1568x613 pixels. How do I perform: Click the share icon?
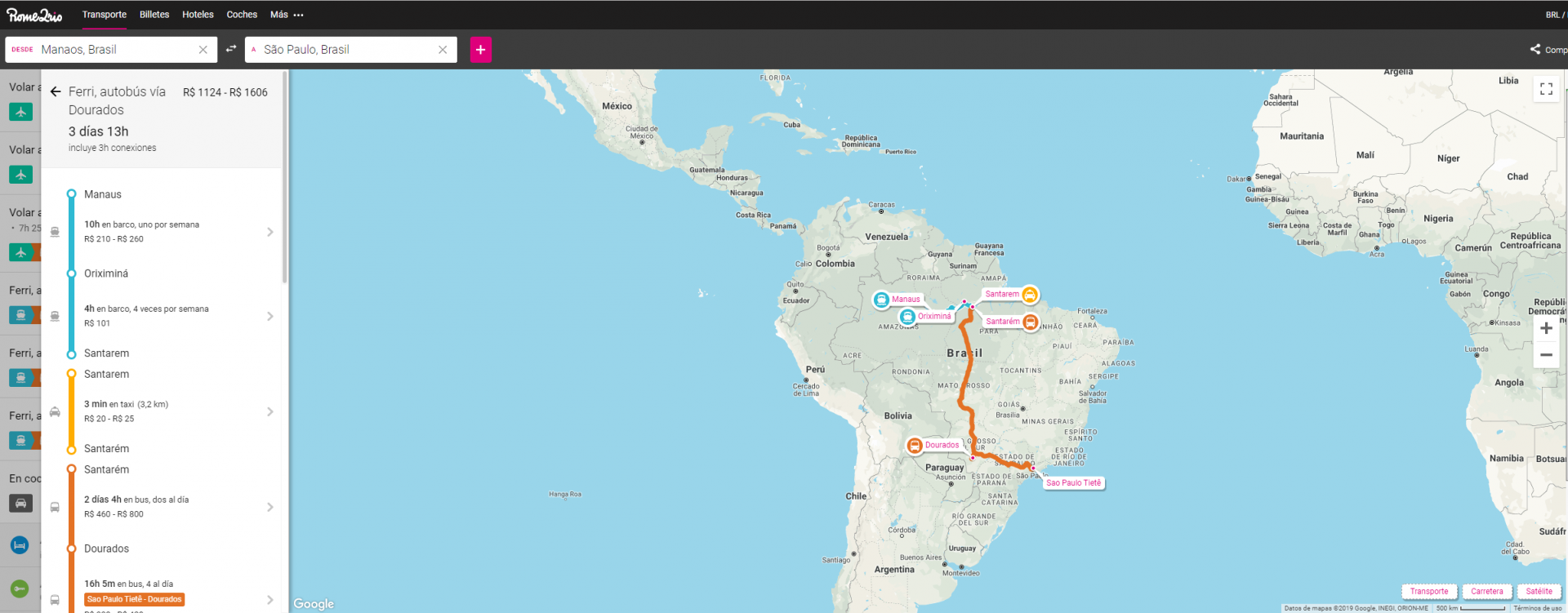pos(1535,49)
